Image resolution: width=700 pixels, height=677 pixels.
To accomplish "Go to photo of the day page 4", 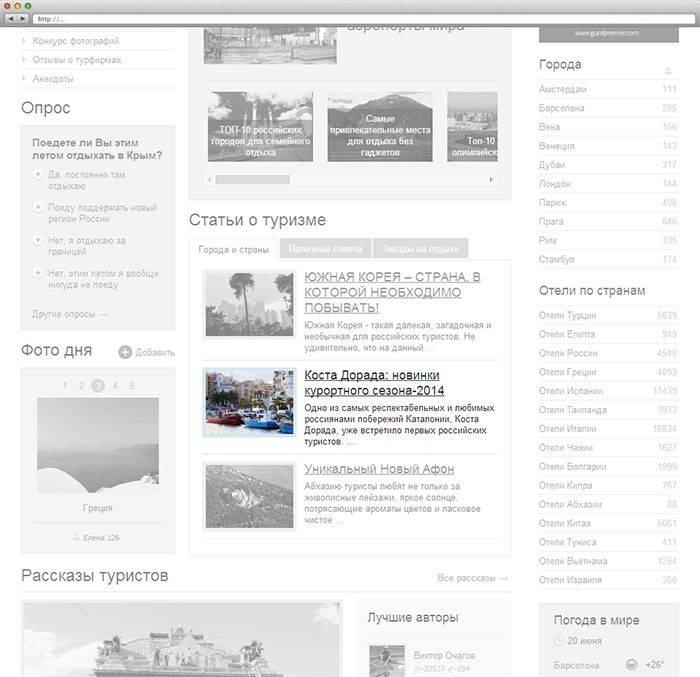I will click(115, 386).
